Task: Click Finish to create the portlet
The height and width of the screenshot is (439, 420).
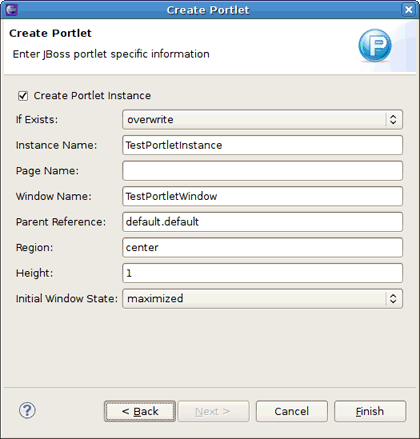Action: [370, 411]
